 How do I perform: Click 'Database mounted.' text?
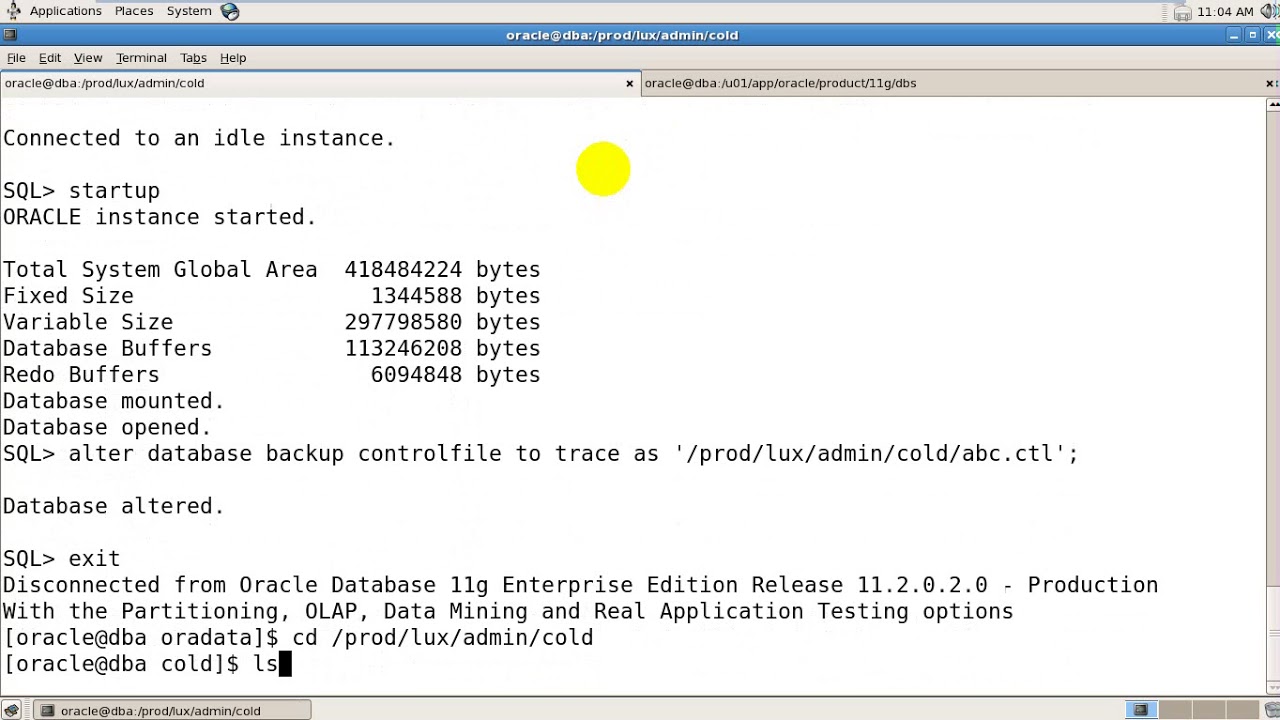[113, 401]
